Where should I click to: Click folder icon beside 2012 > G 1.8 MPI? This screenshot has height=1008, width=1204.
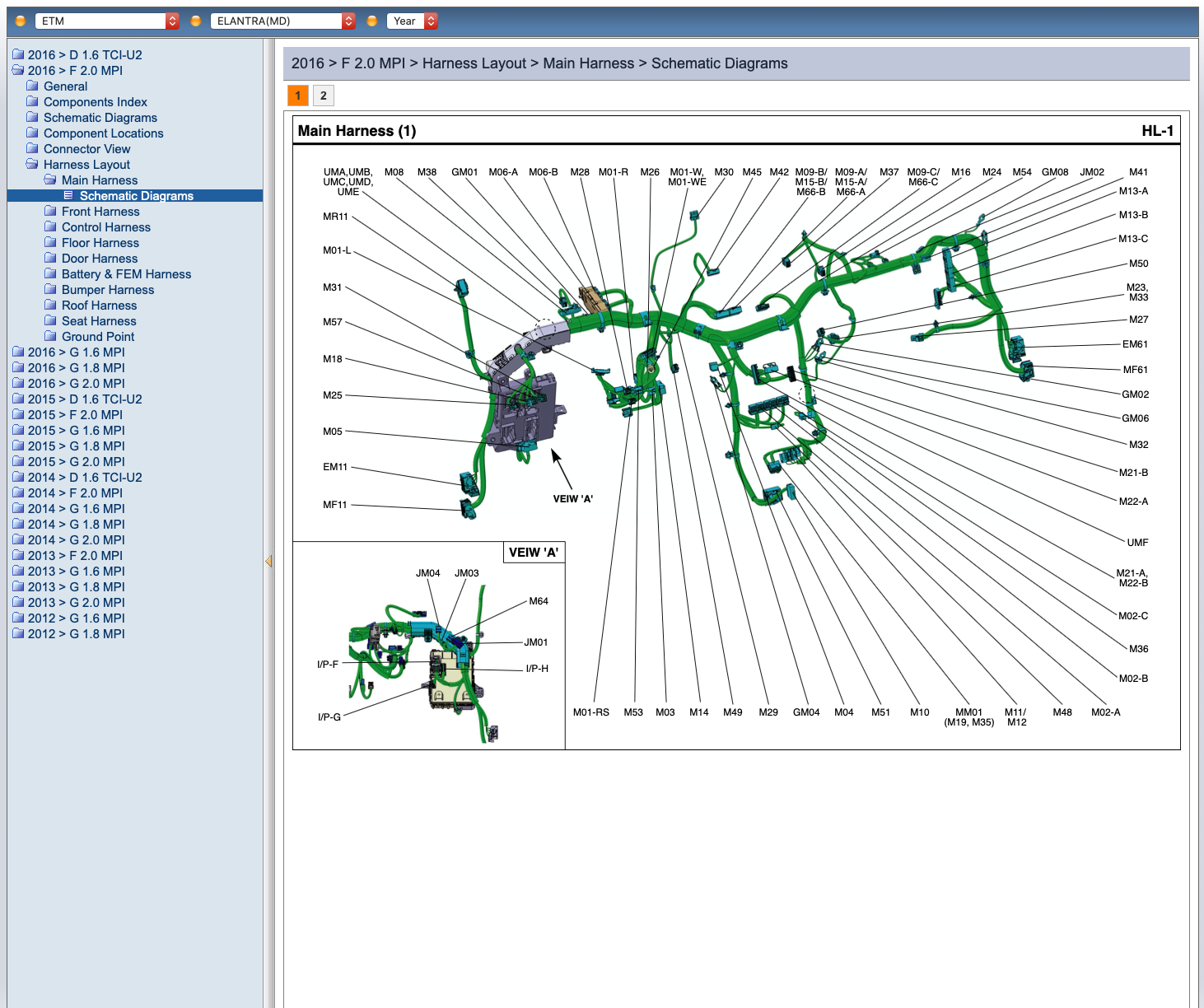click(x=18, y=633)
